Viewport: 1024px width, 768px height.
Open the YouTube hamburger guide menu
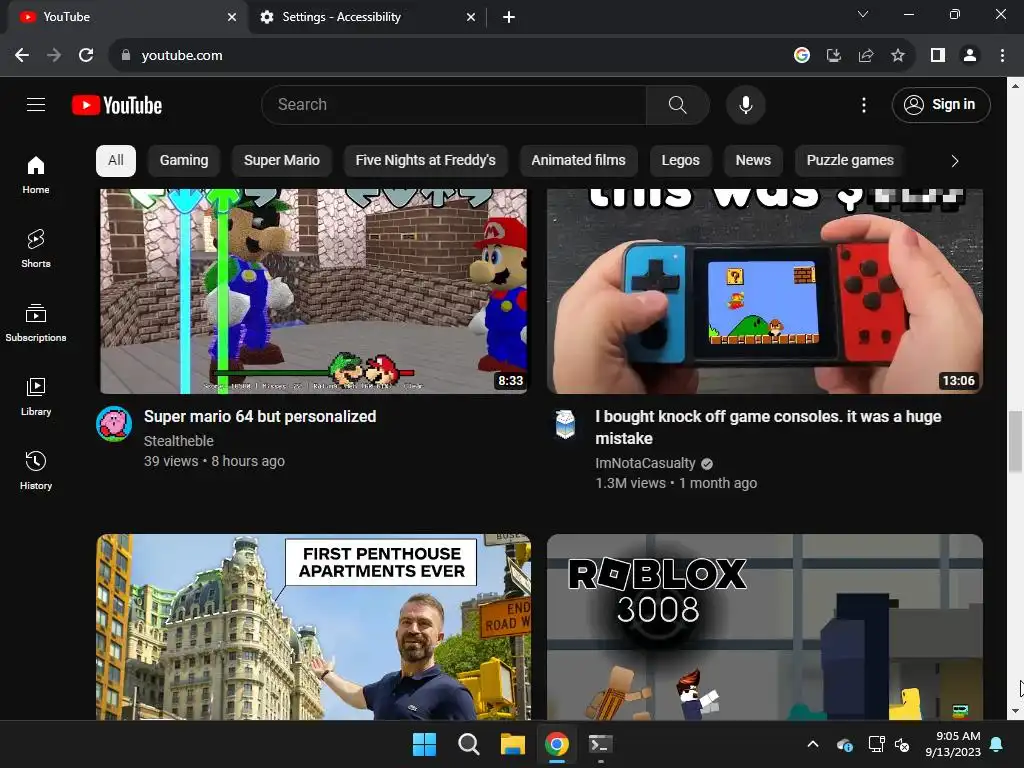[x=36, y=104]
